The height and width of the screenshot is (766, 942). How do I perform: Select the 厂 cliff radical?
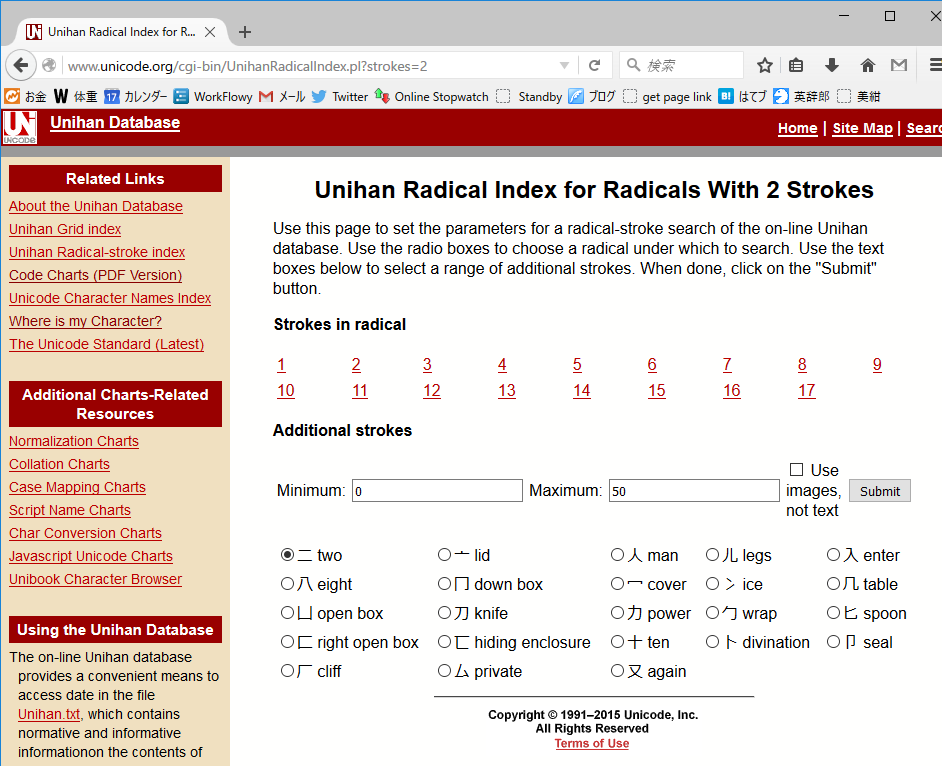tap(287, 670)
